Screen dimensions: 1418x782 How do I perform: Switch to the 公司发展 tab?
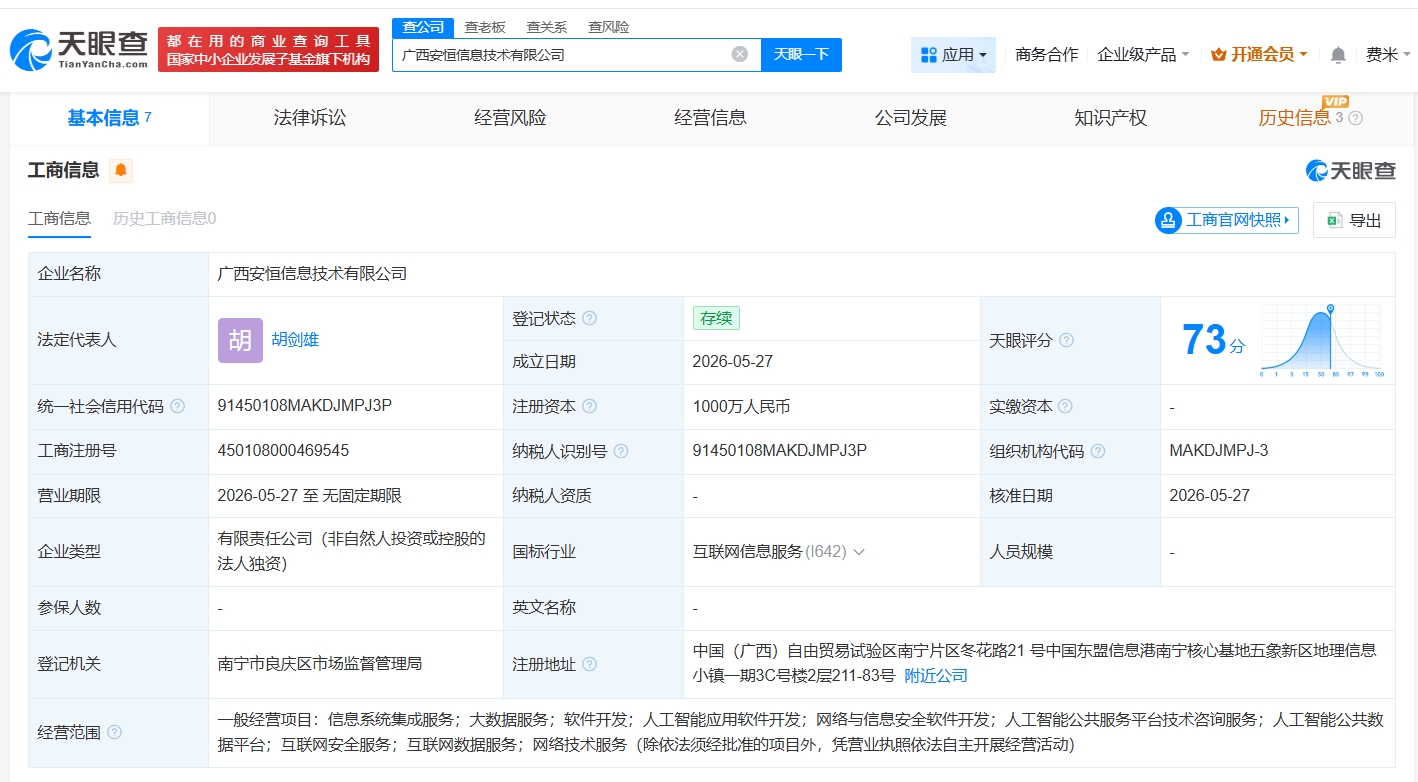(910, 118)
